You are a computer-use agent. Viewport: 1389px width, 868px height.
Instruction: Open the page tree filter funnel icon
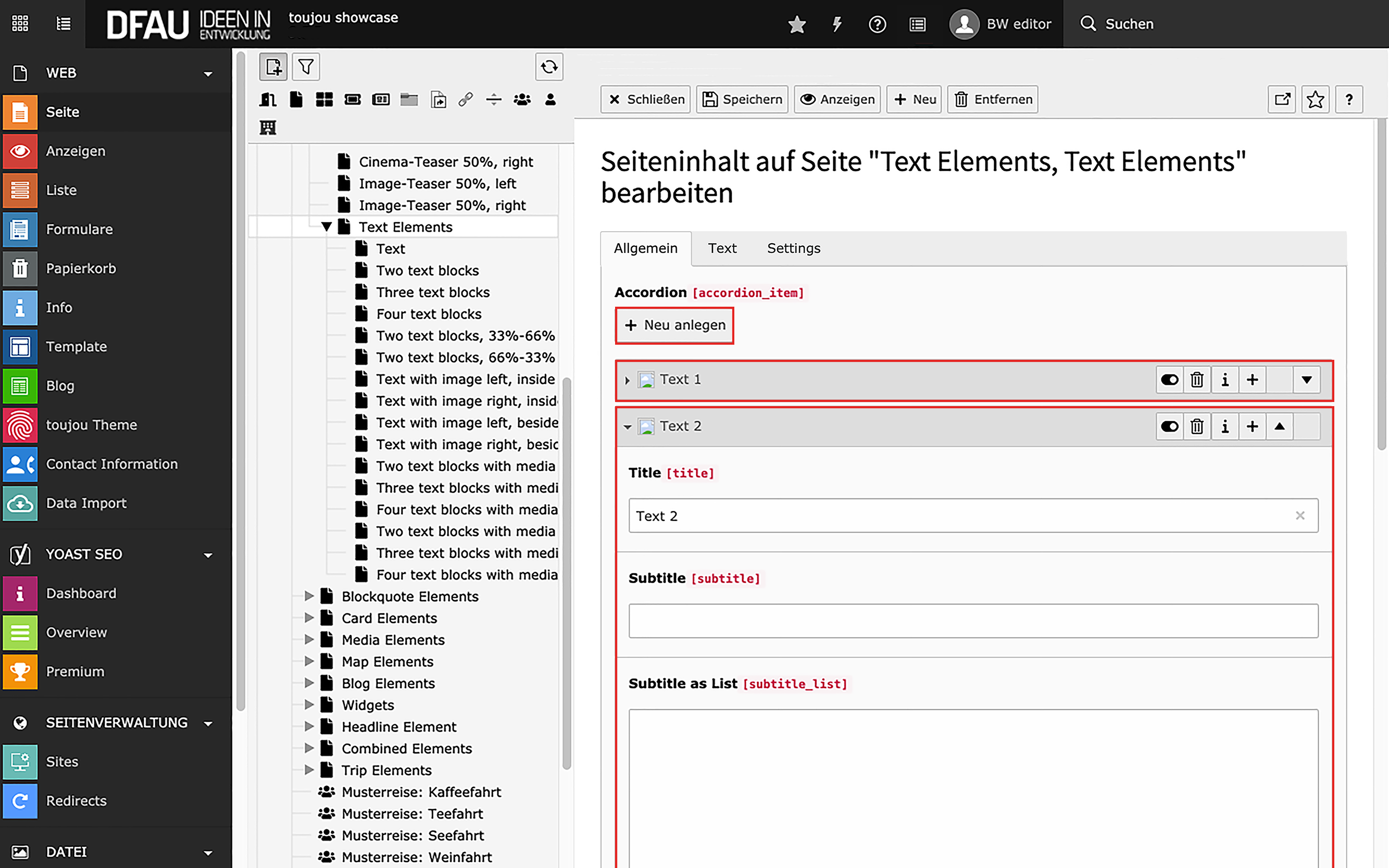[x=306, y=67]
